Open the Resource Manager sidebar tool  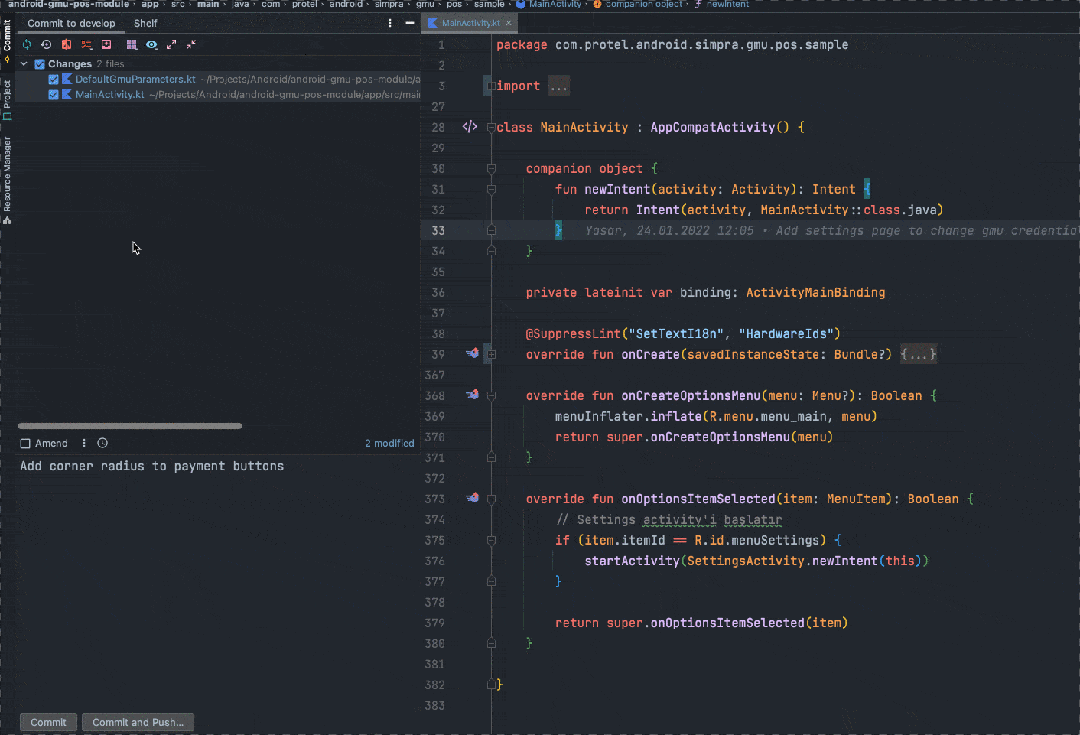pos(7,180)
